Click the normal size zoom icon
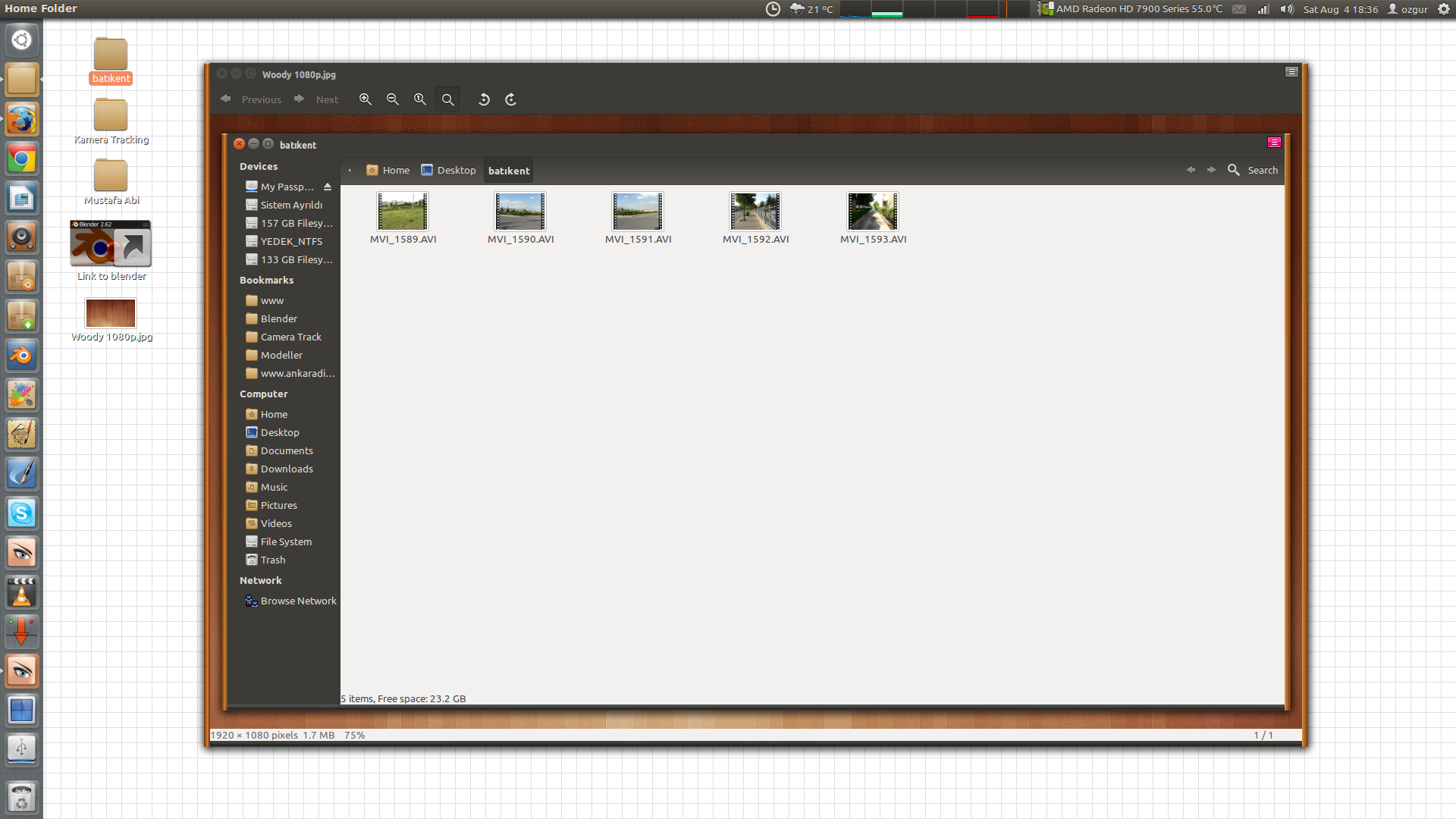The image size is (1456, 819). [x=420, y=99]
